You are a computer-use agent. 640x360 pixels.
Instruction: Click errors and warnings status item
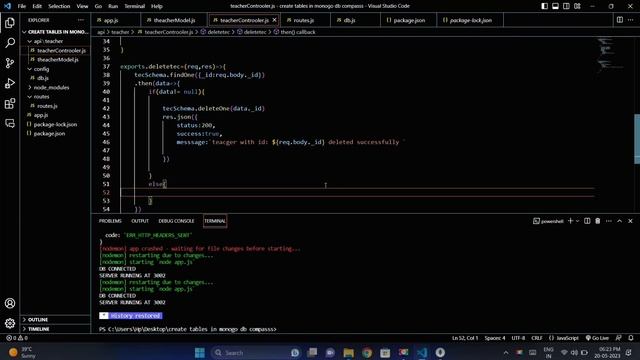coord(17,338)
